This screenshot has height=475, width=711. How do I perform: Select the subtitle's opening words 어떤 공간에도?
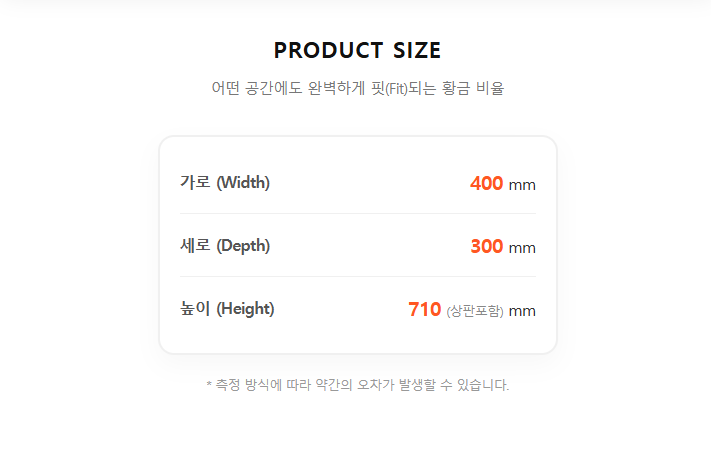tap(255, 88)
